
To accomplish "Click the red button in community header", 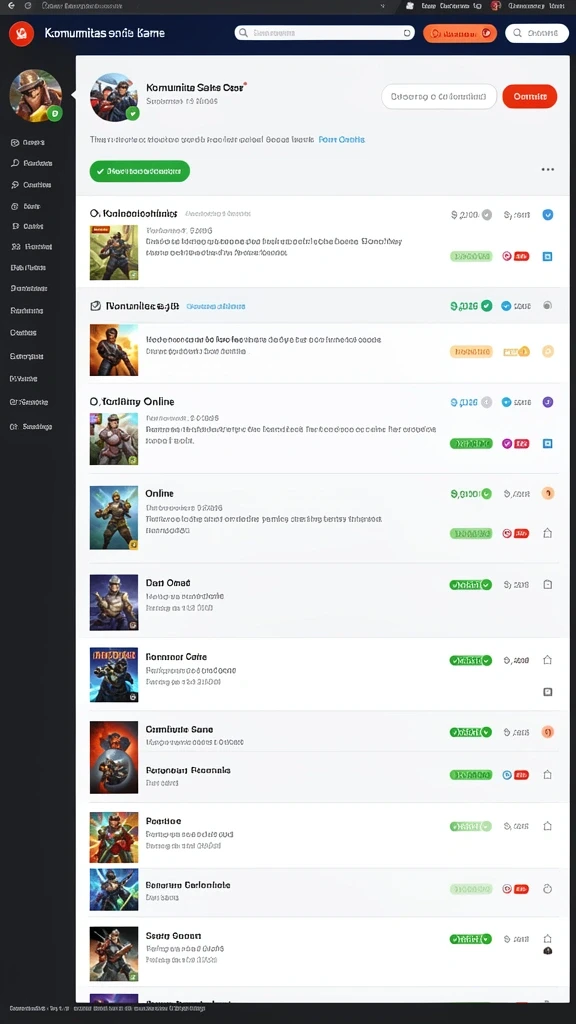I will [530, 97].
